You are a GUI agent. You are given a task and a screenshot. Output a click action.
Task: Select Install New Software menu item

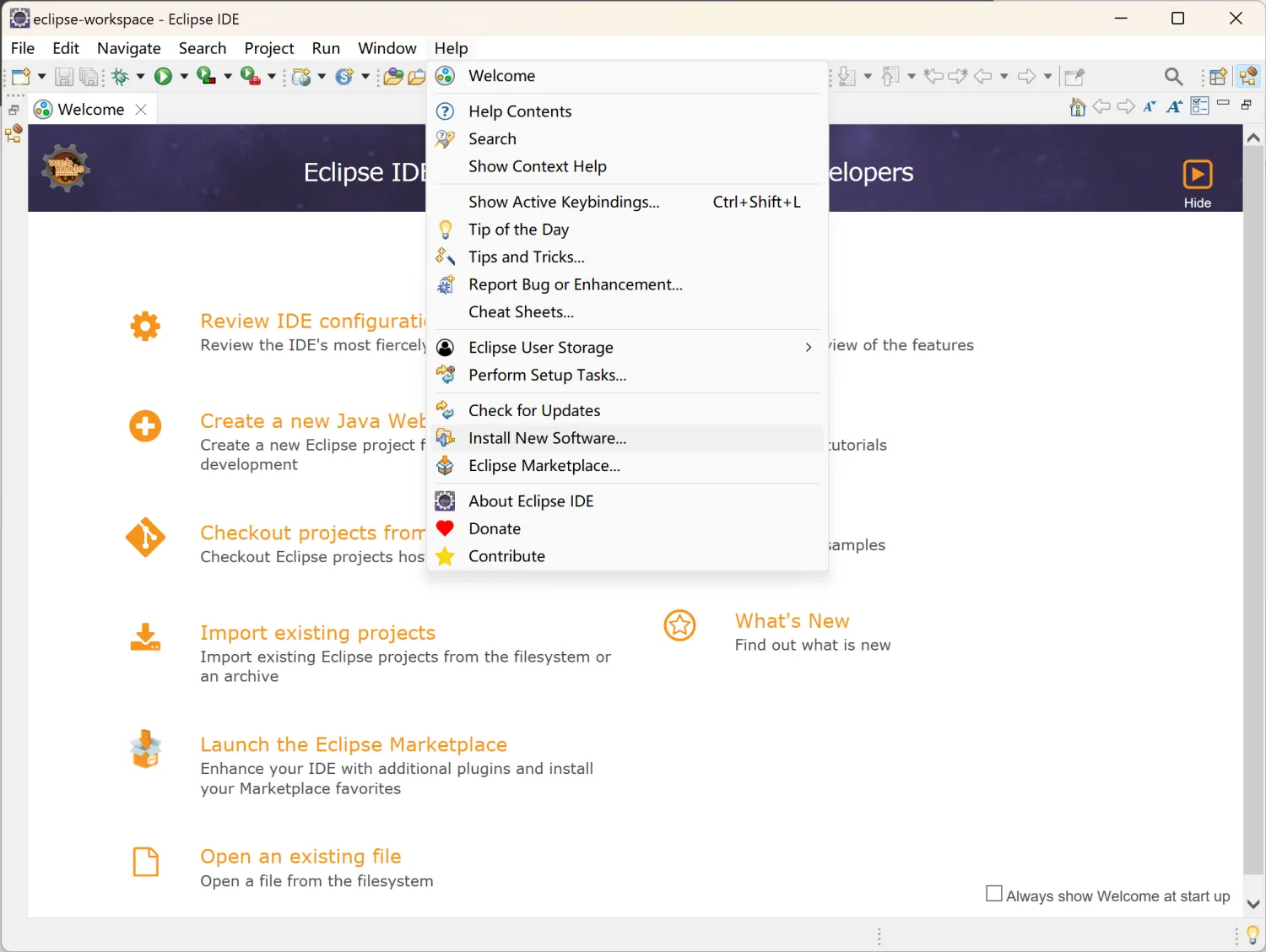[547, 438]
